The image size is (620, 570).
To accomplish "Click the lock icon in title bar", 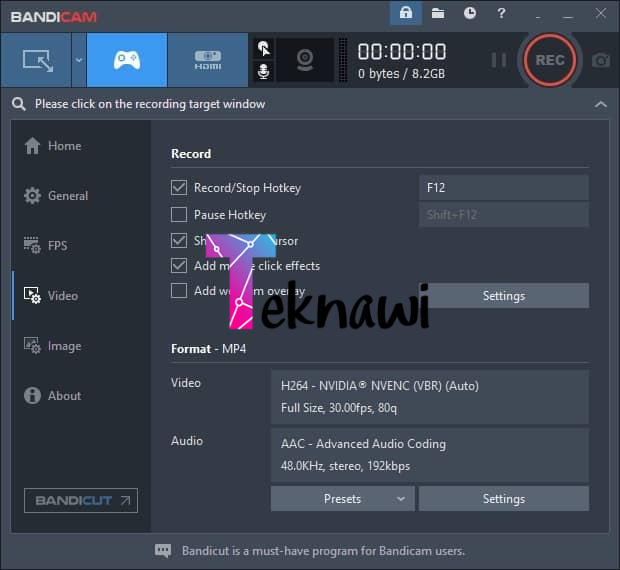I will coord(406,13).
